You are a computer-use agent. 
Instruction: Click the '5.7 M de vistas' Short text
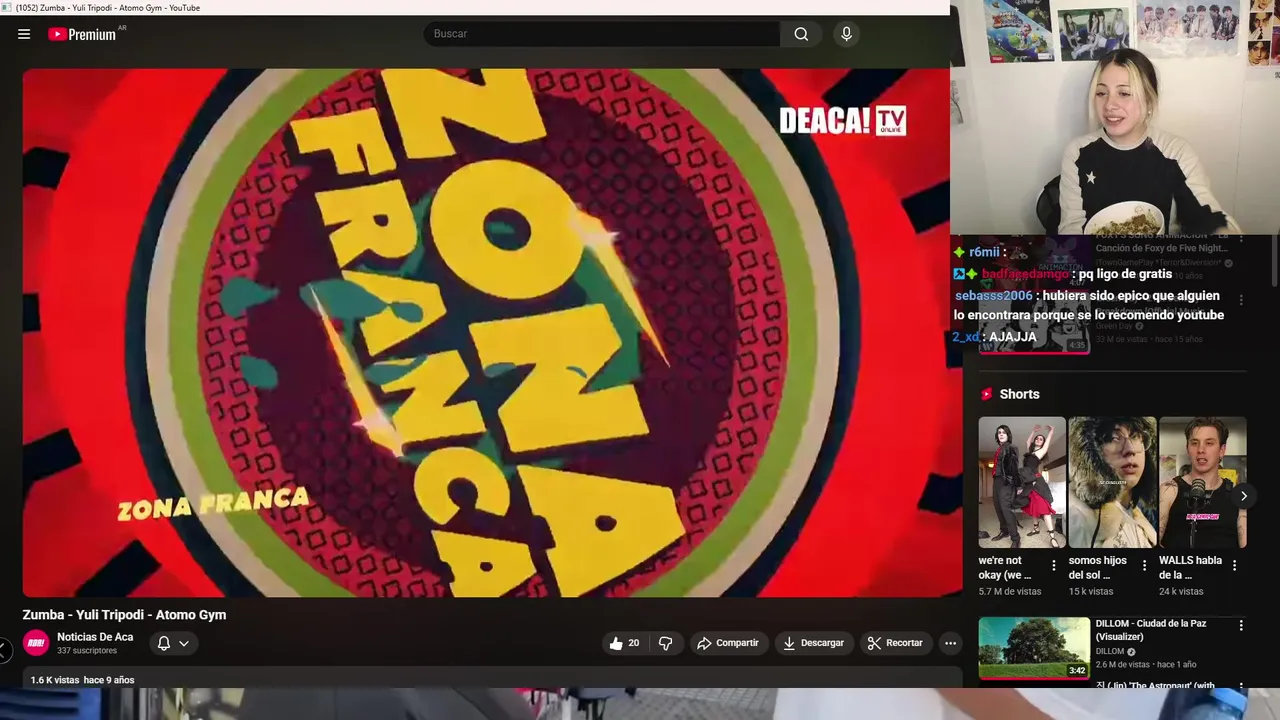click(x=1010, y=592)
